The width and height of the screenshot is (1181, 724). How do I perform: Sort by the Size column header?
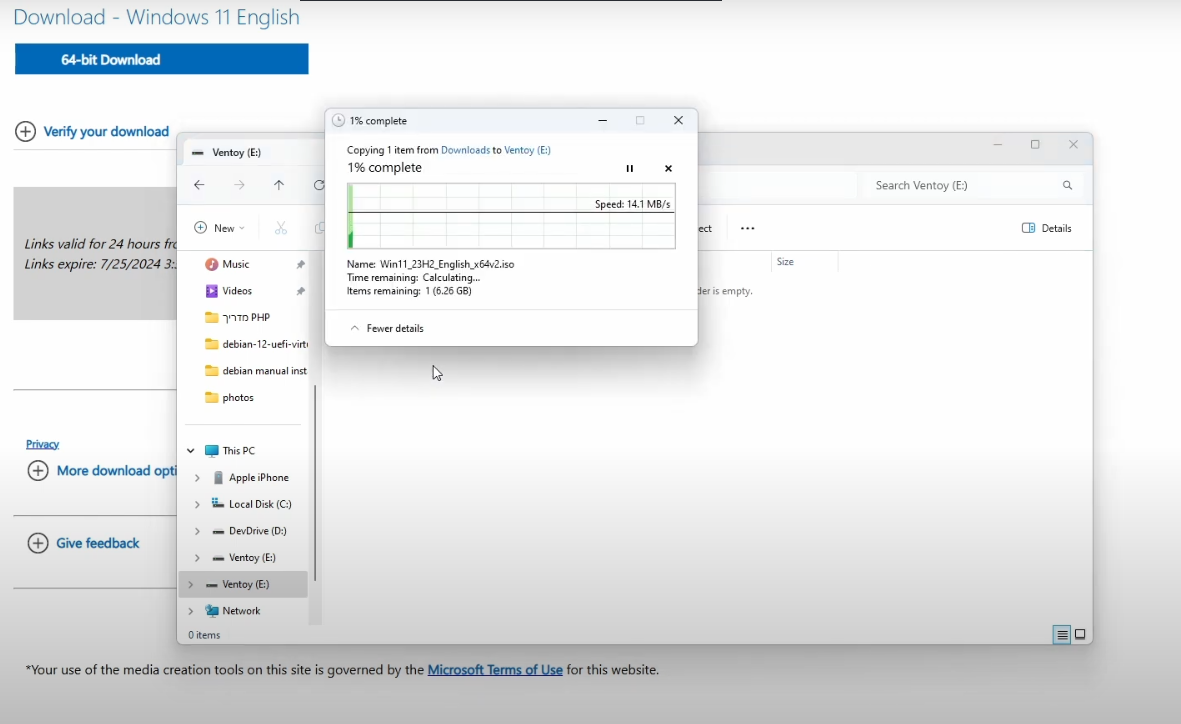pyautogui.click(x=786, y=261)
